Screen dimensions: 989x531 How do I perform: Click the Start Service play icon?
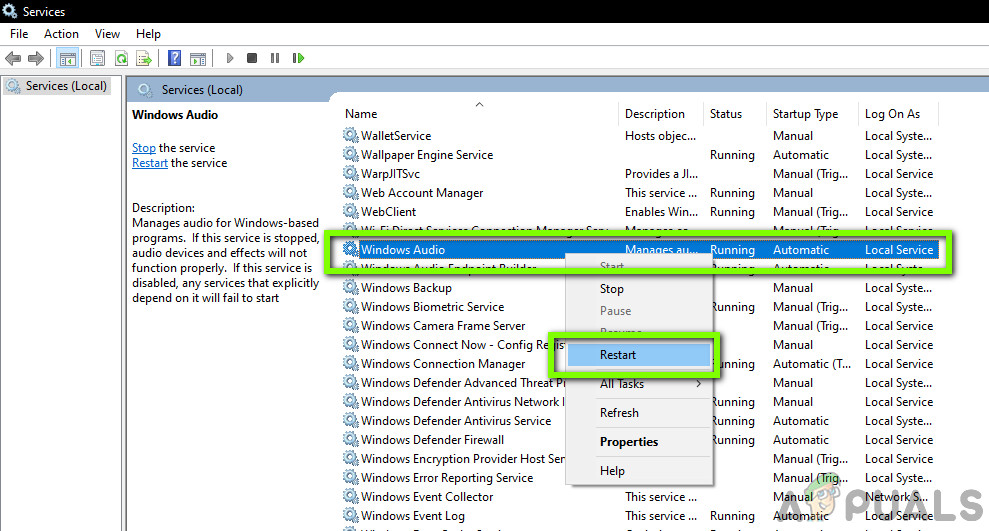(230, 58)
